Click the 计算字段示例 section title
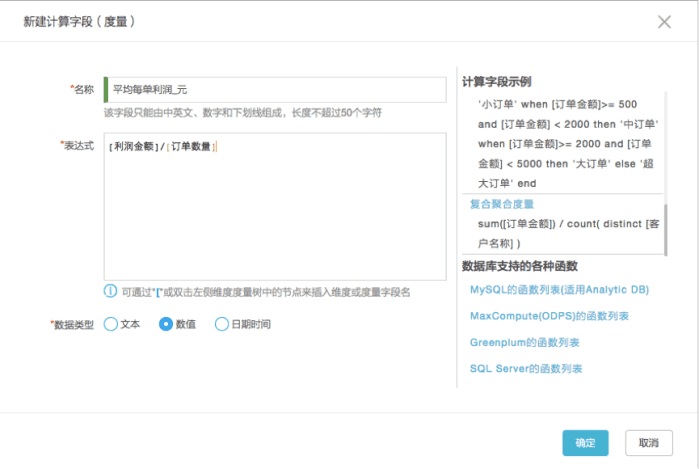The height and width of the screenshot is (469, 699). [496, 82]
